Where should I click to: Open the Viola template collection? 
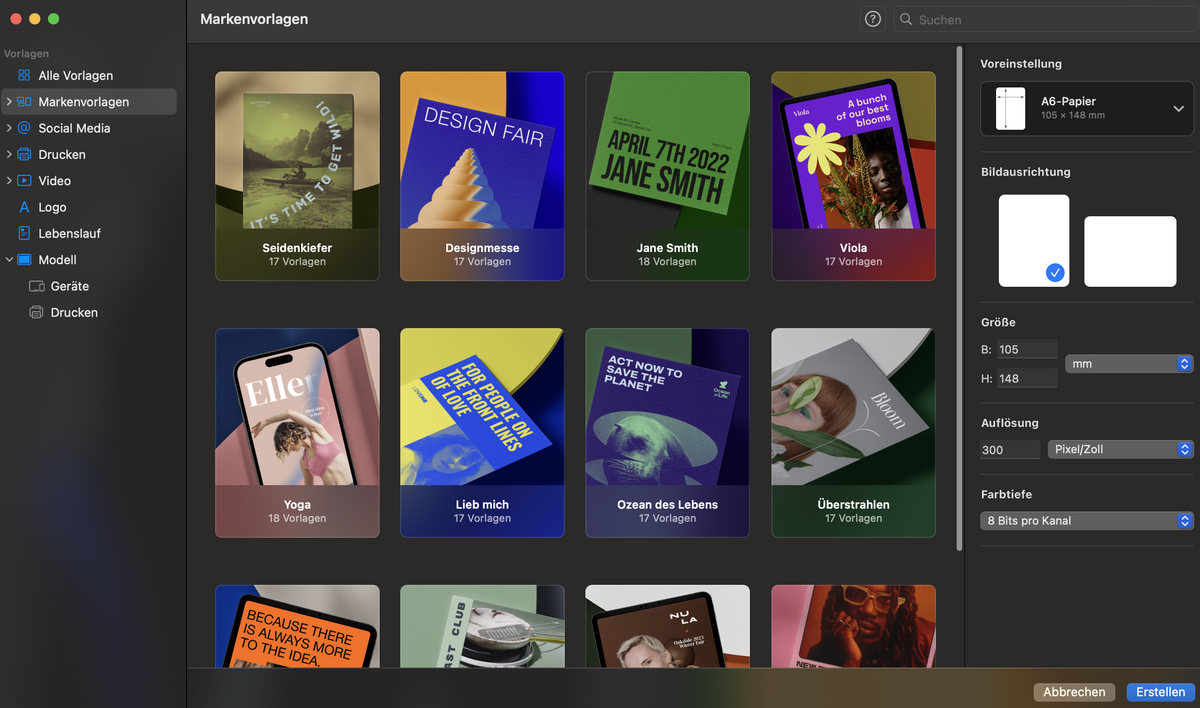click(853, 176)
